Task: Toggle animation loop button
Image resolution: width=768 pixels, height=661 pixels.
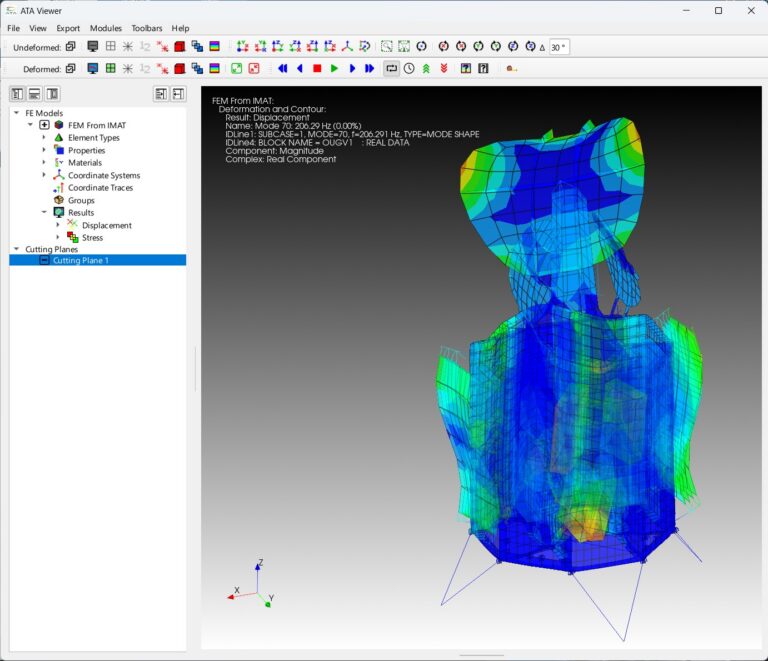Action: point(391,69)
